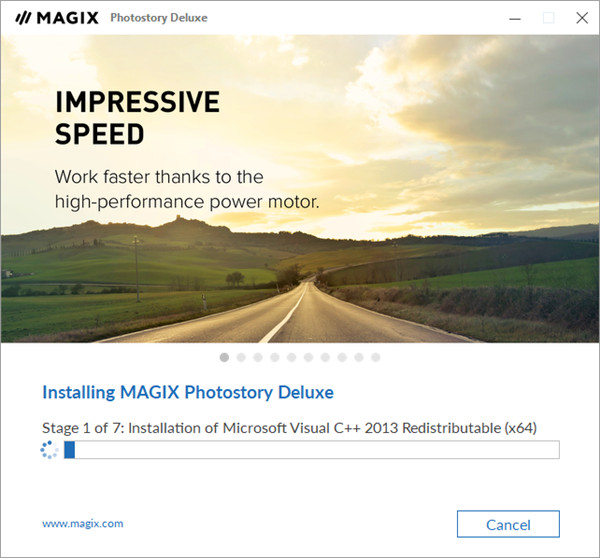Viewport: 600px width, 558px height.
Task: Open the www.magix.com link
Action: point(83,524)
